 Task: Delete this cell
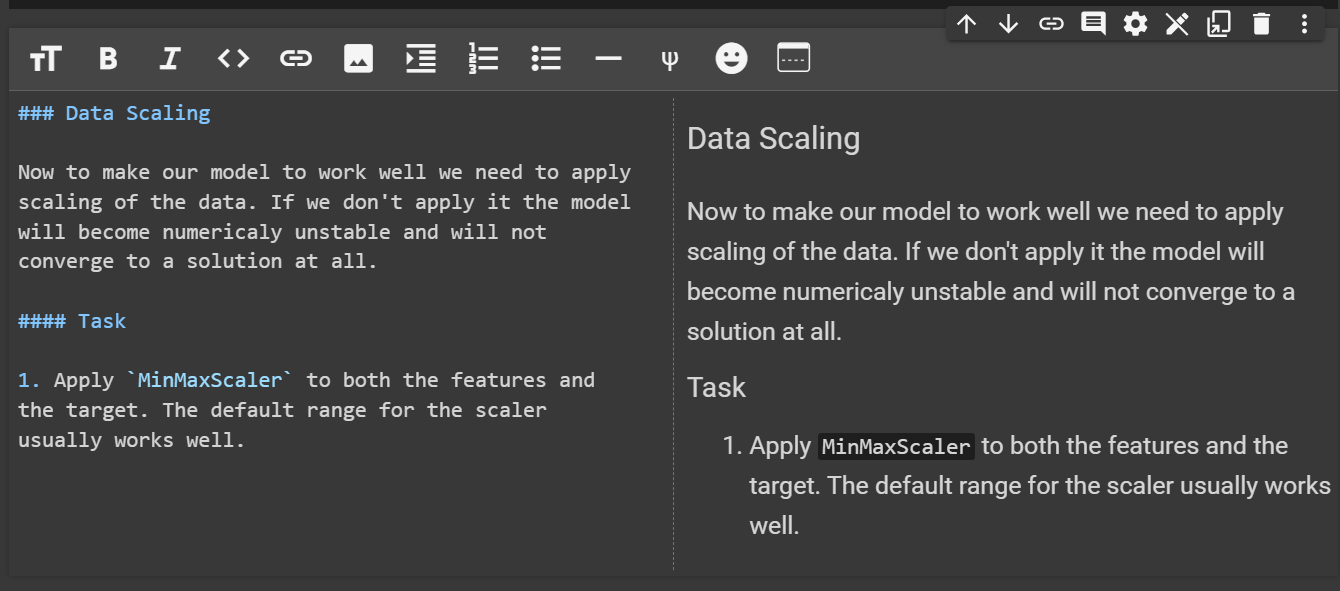pyautogui.click(x=1261, y=24)
